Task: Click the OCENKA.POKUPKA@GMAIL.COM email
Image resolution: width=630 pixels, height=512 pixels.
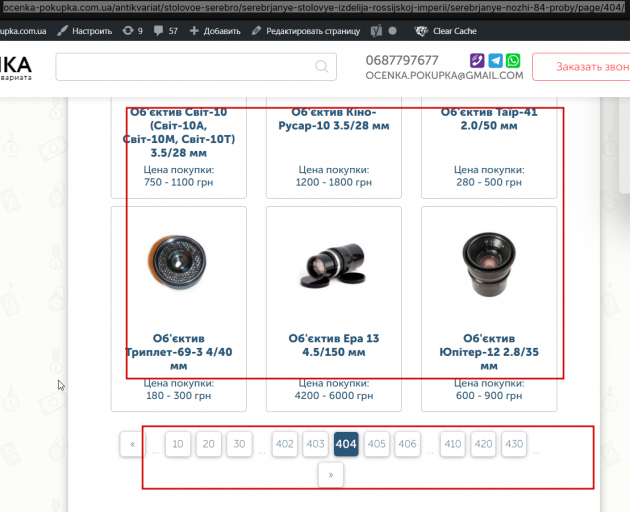Action: point(444,76)
